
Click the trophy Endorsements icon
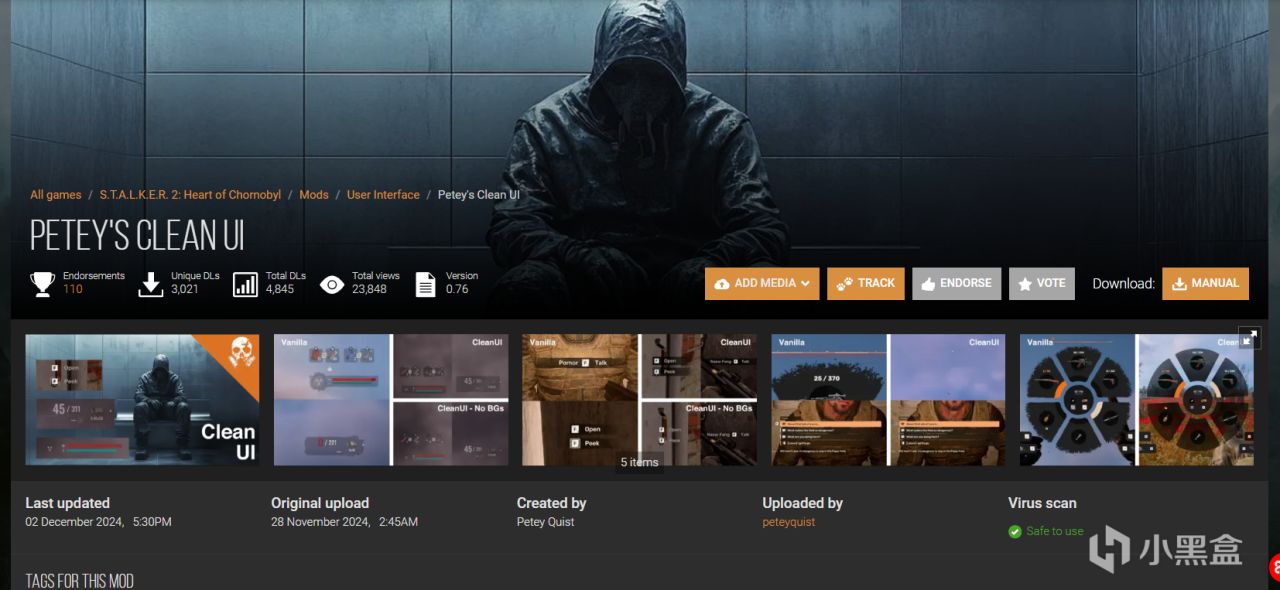point(42,284)
